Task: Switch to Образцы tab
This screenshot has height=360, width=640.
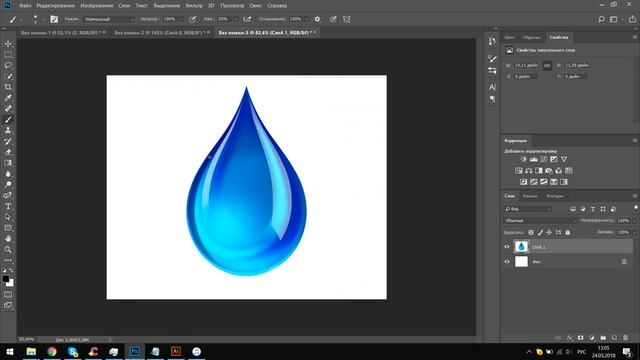Action: click(x=532, y=37)
